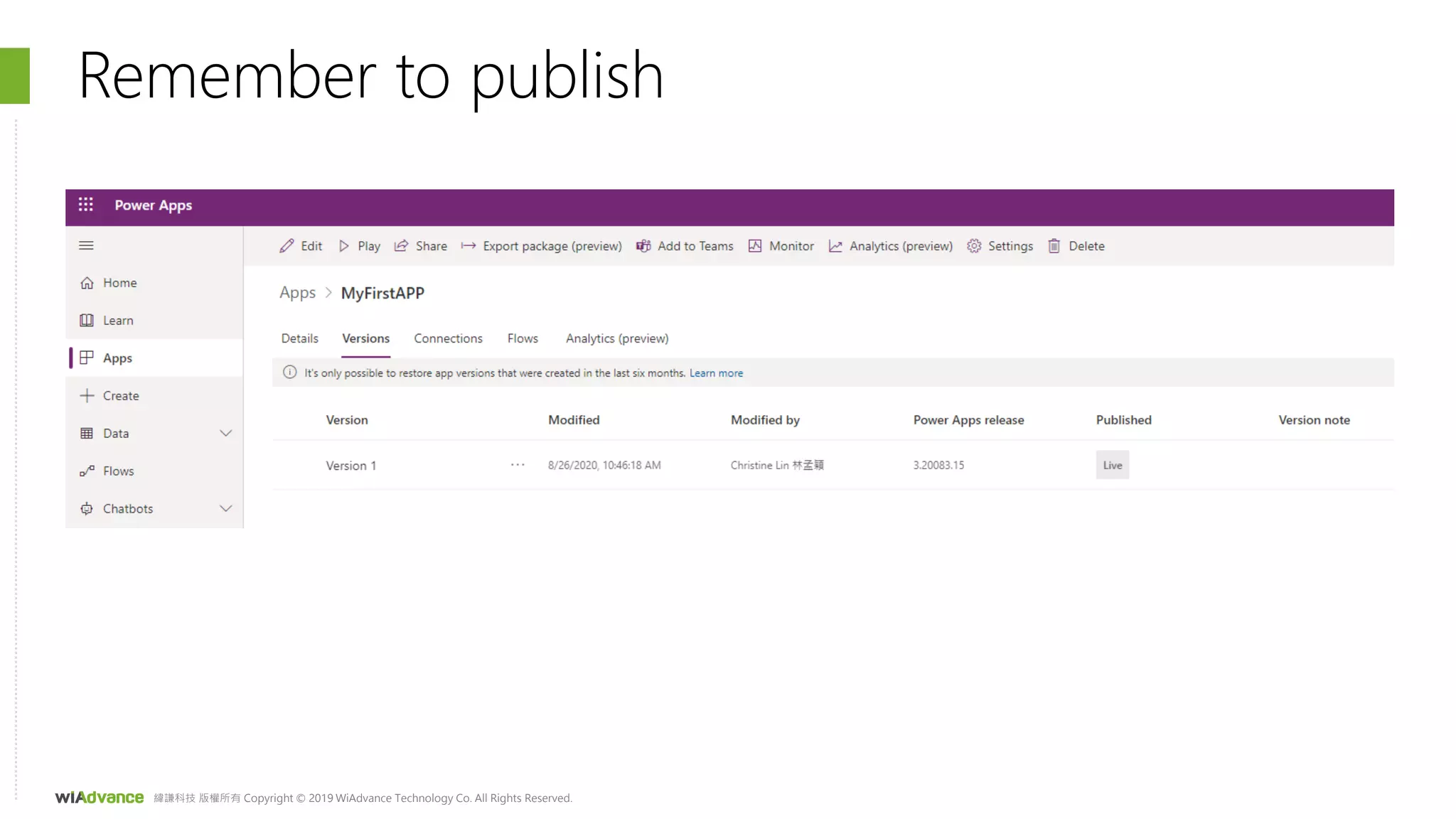Click the Learn more link
The height and width of the screenshot is (819, 1456).
[x=716, y=373]
